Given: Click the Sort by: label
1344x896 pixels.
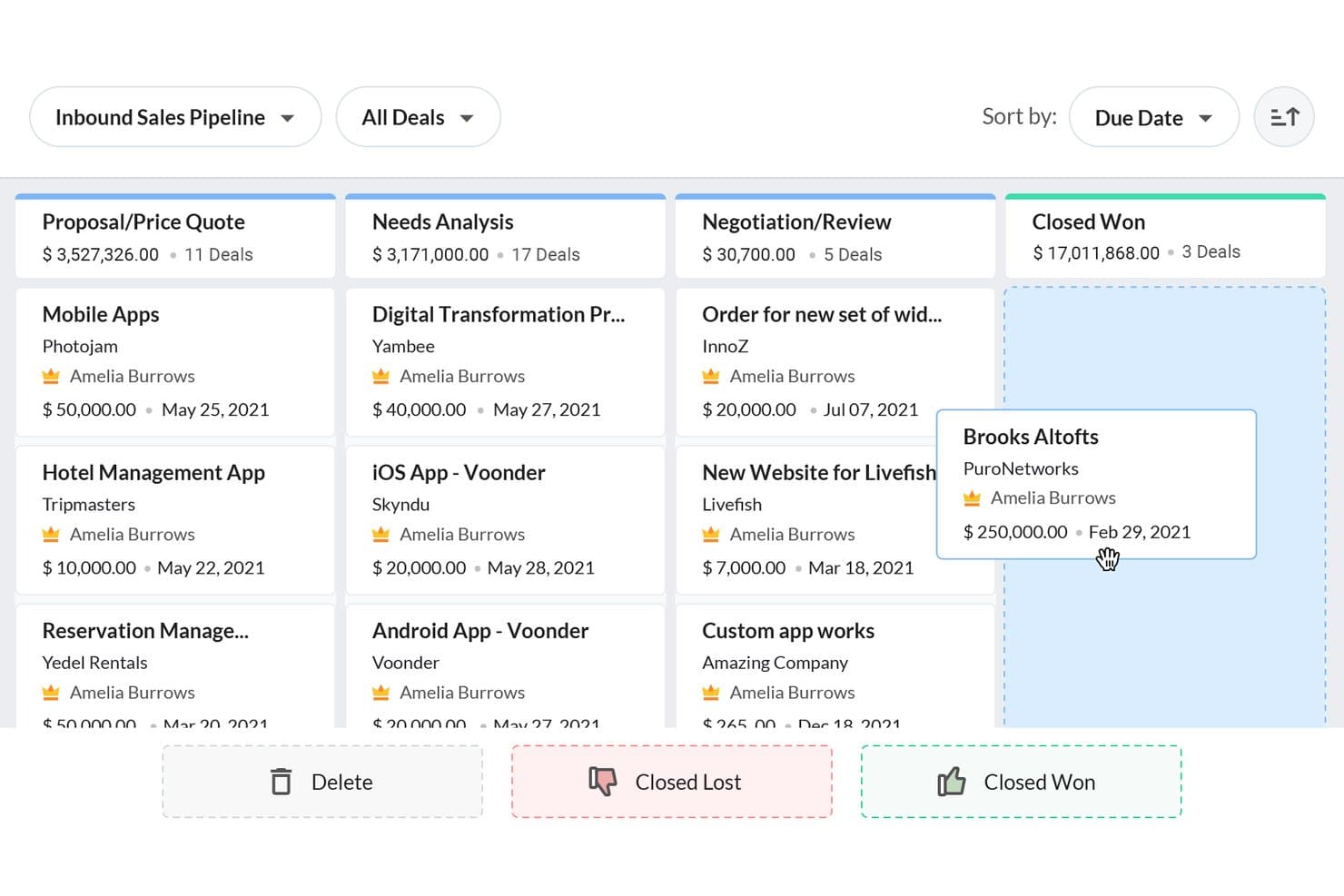Looking at the screenshot, I should [x=1019, y=116].
